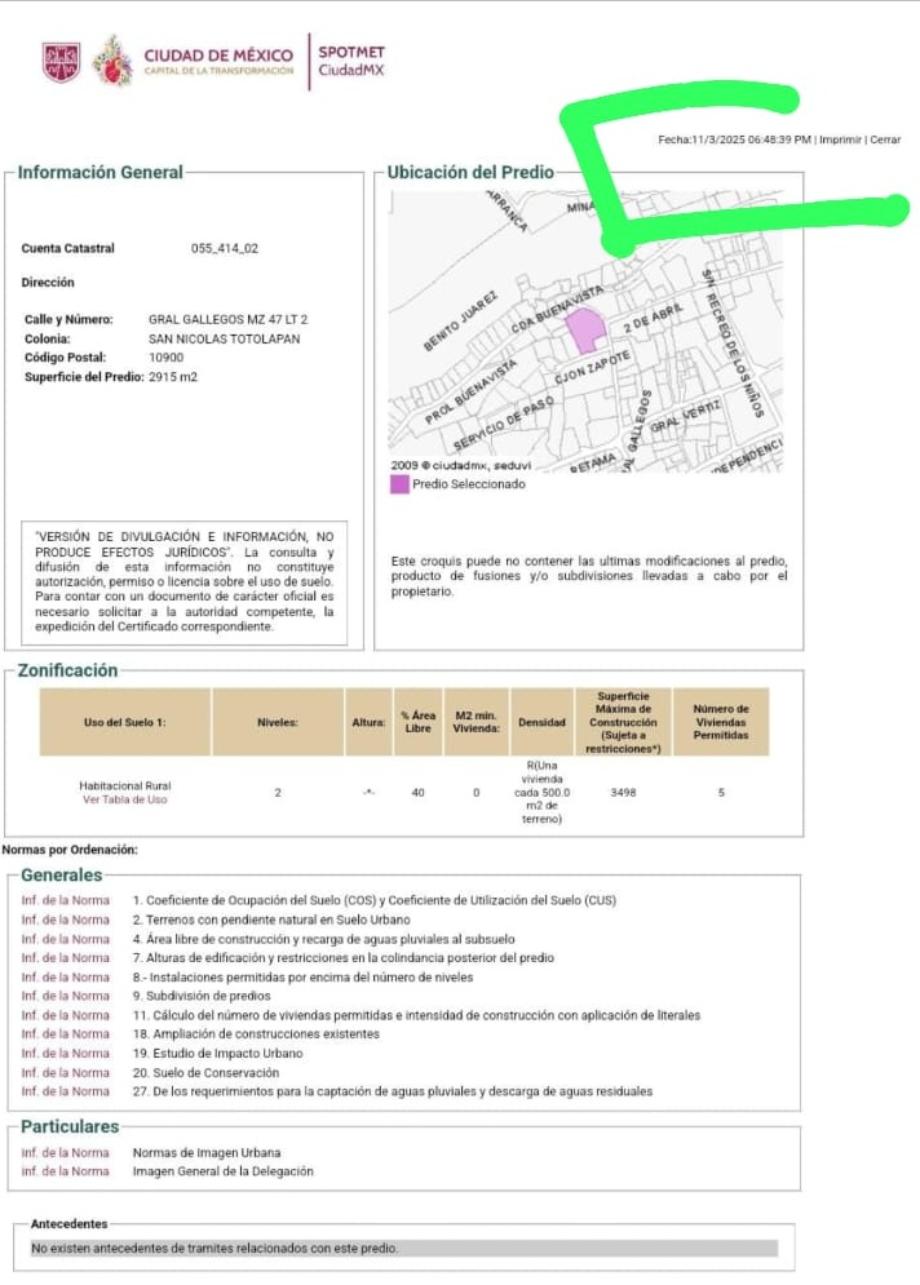The width and height of the screenshot is (920, 1285).
Task: Click the BENITO JUAREZ street label on map
Action: (461, 321)
